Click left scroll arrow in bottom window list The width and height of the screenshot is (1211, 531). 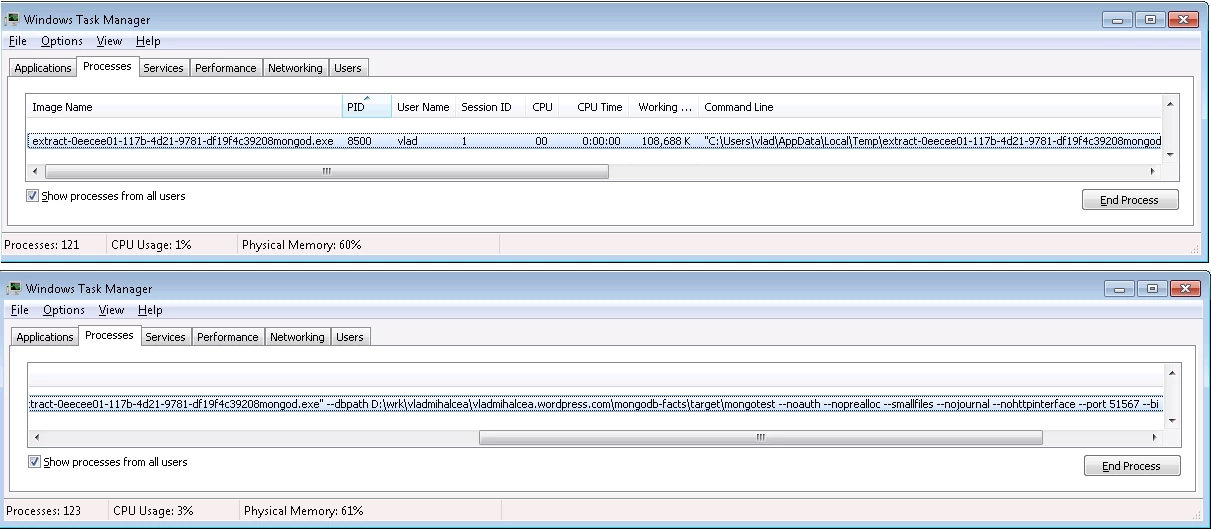[38, 438]
